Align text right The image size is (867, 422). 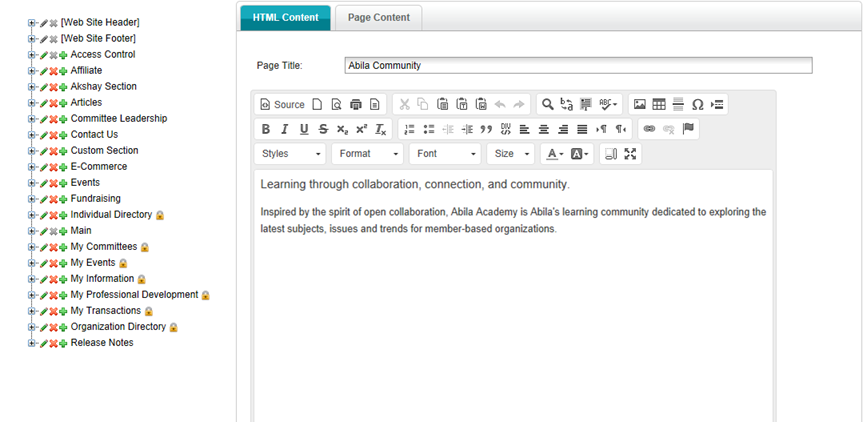[x=563, y=129]
